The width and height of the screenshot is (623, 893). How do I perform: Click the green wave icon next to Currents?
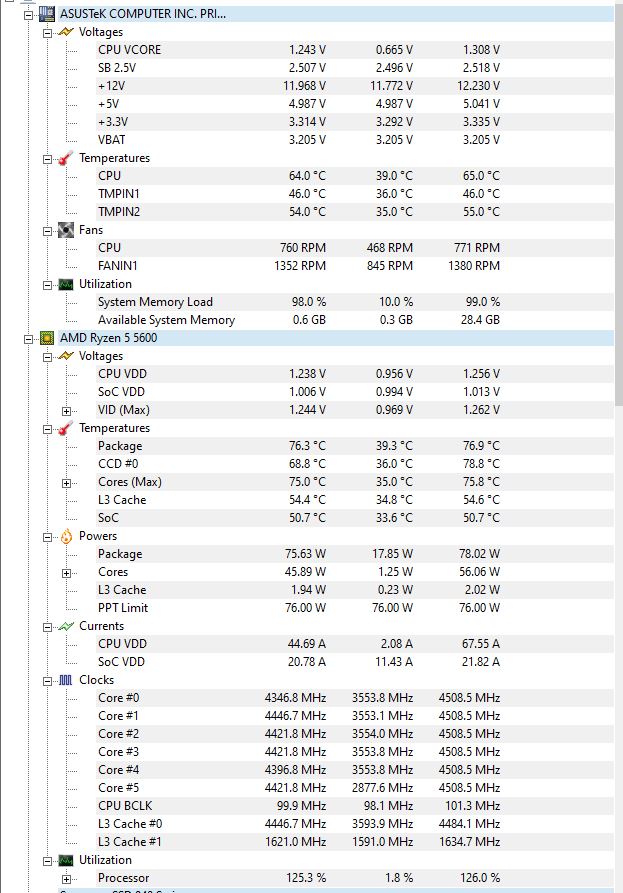click(x=66, y=626)
